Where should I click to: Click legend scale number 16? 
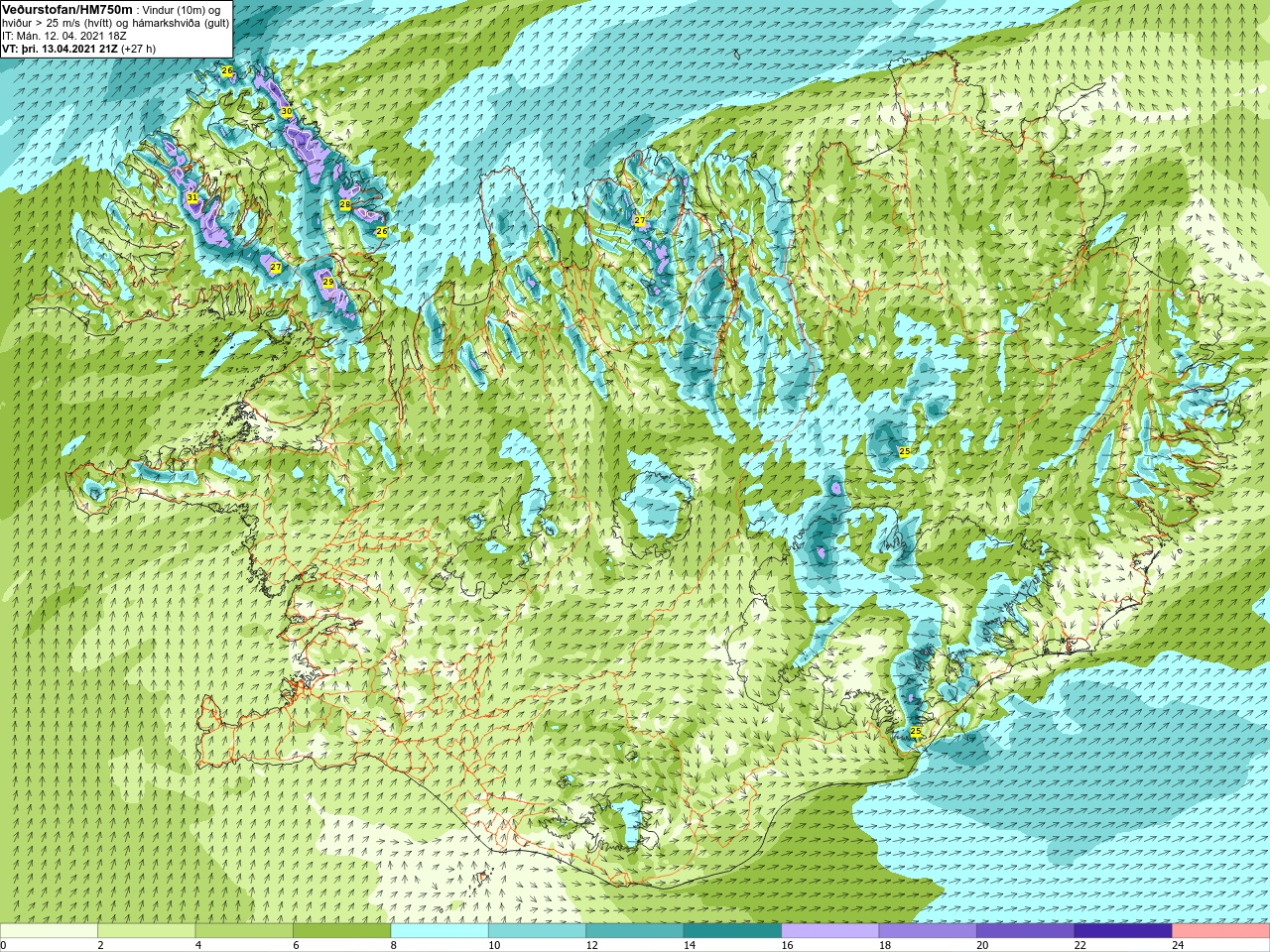pyautogui.click(x=787, y=945)
